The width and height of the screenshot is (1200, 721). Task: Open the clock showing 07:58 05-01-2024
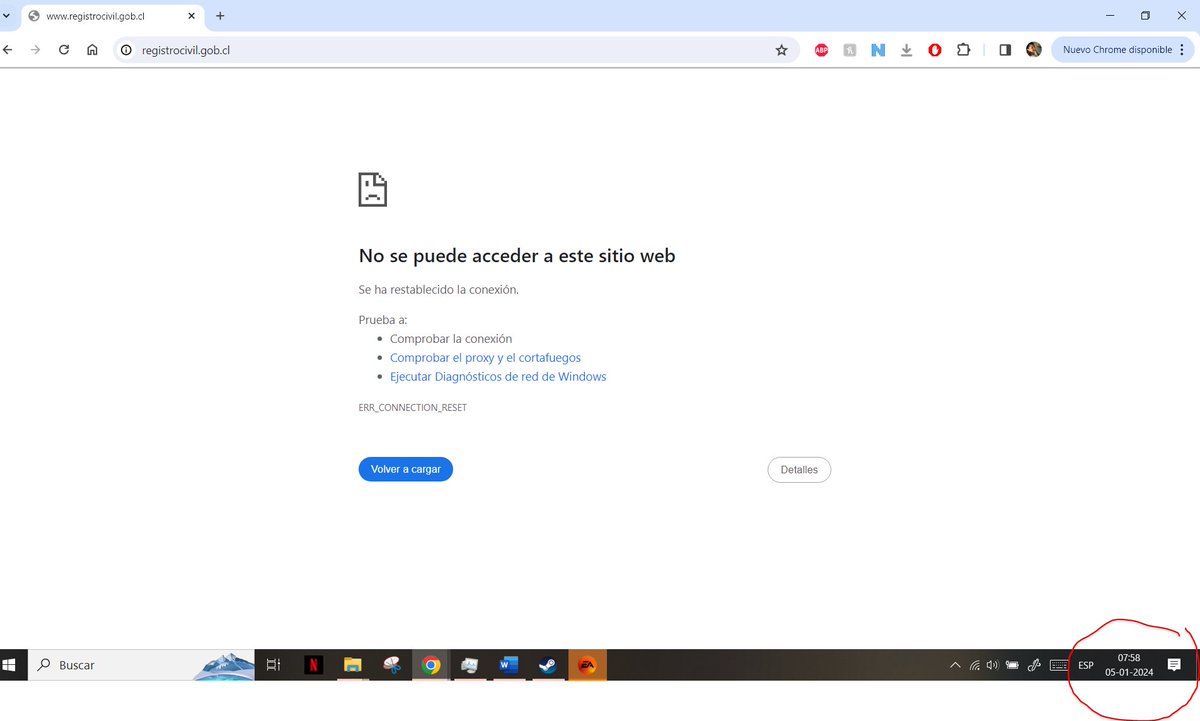tap(1129, 664)
